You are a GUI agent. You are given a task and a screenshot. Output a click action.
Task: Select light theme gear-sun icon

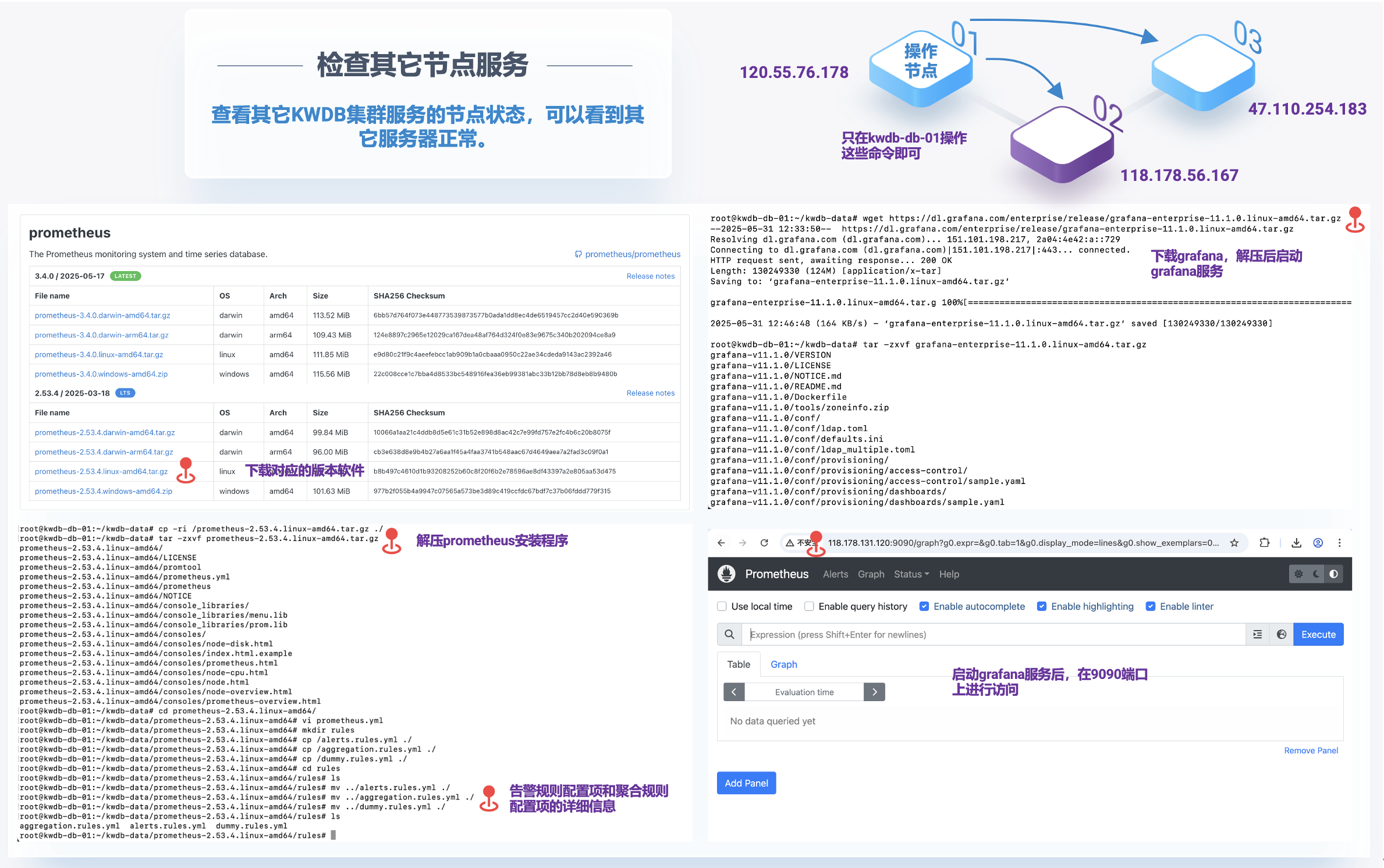coord(1298,574)
